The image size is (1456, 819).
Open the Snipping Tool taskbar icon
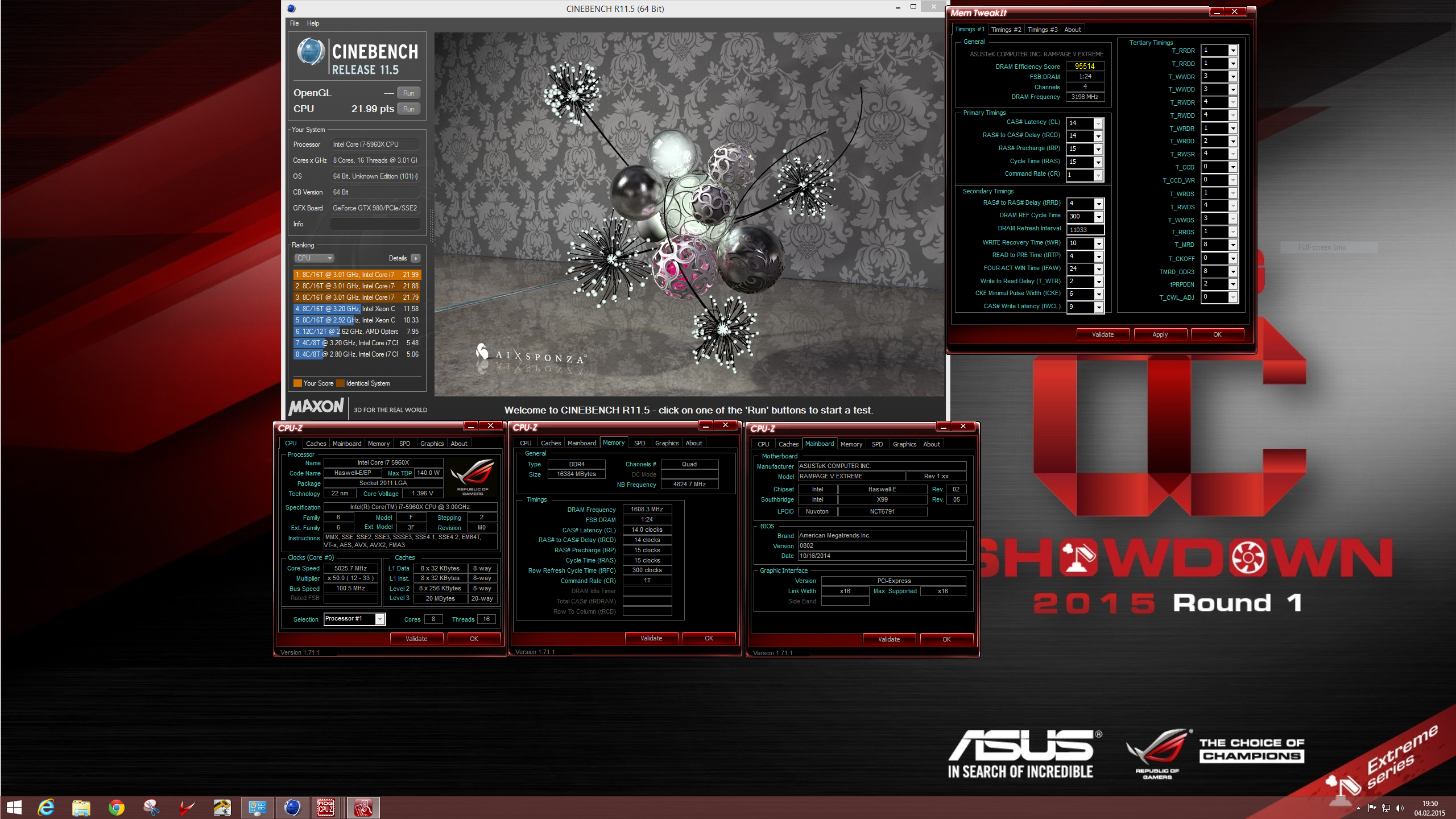coord(152,807)
